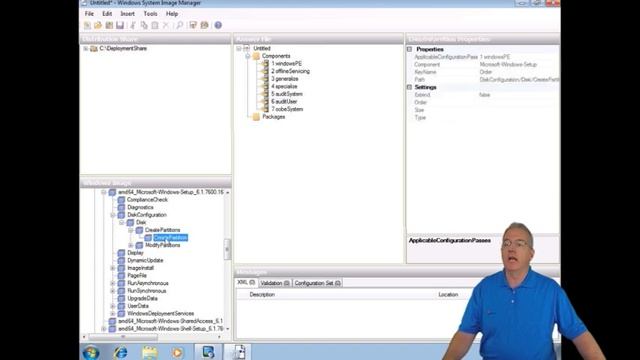The height and width of the screenshot is (360, 640).
Task: Save the answer file with toolbar icon
Action: point(120,25)
